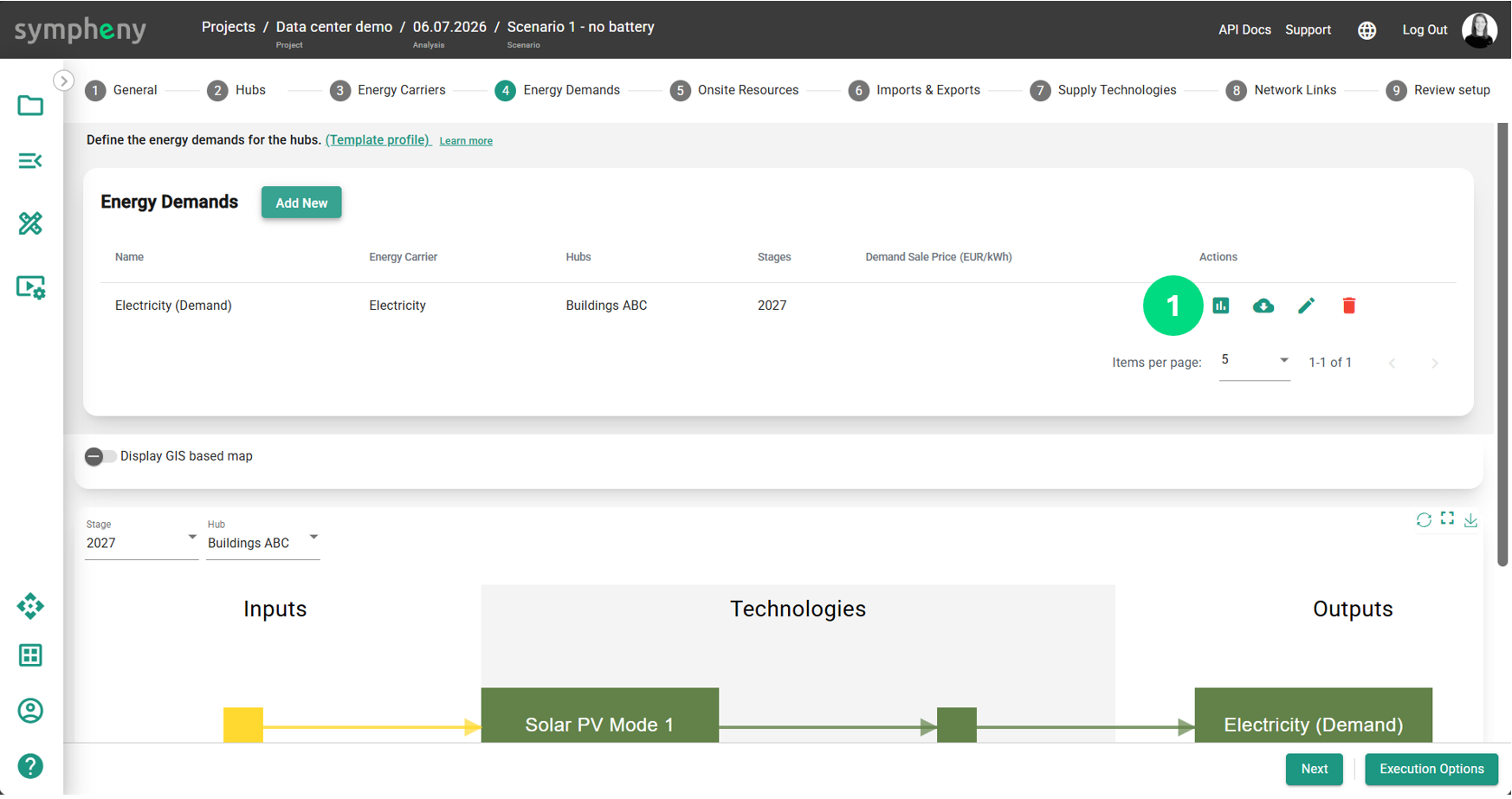Download the diagram image

[1470, 520]
